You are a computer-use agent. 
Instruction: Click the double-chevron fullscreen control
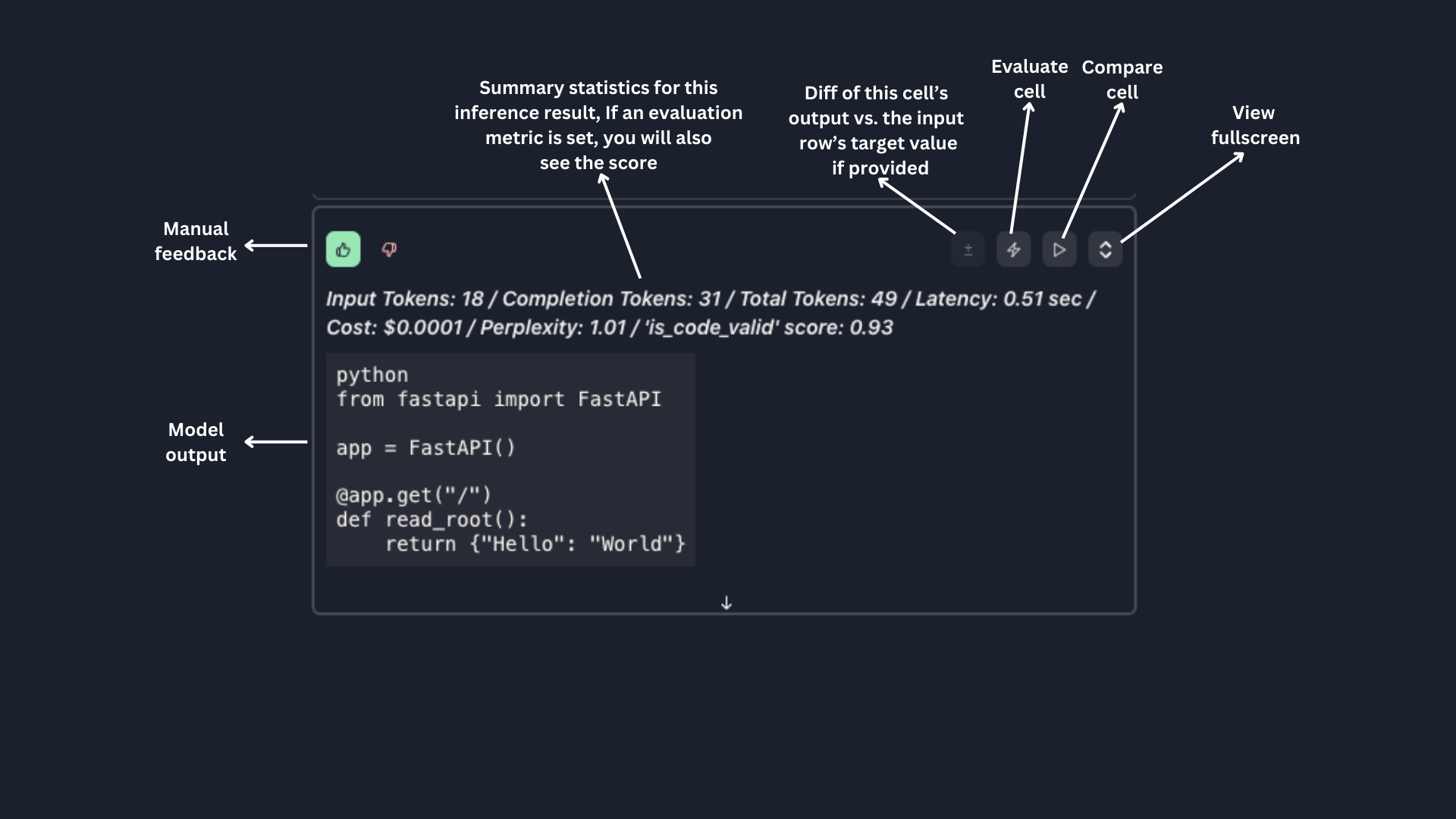click(1105, 249)
